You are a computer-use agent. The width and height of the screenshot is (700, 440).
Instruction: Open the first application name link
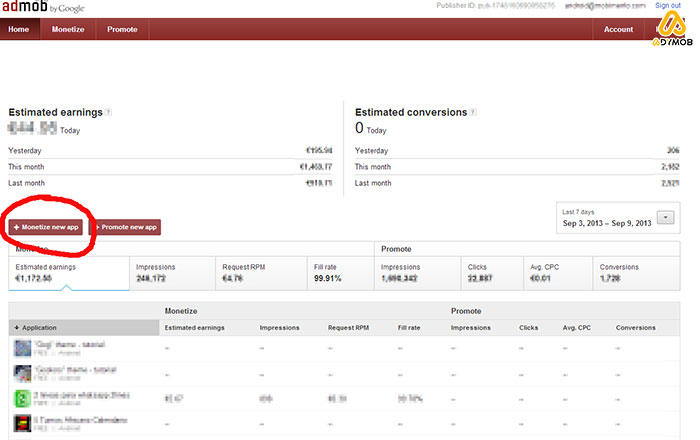tap(70, 345)
